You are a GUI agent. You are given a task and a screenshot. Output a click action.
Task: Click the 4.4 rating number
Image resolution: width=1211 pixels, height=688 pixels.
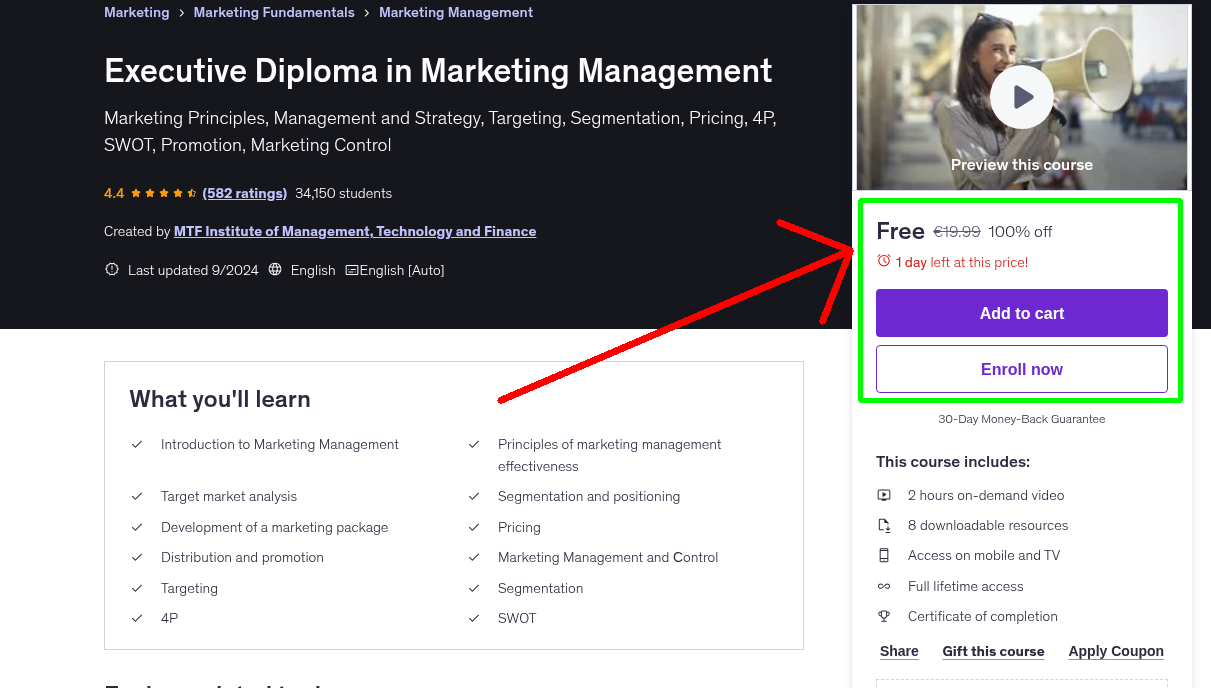click(x=114, y=193)
